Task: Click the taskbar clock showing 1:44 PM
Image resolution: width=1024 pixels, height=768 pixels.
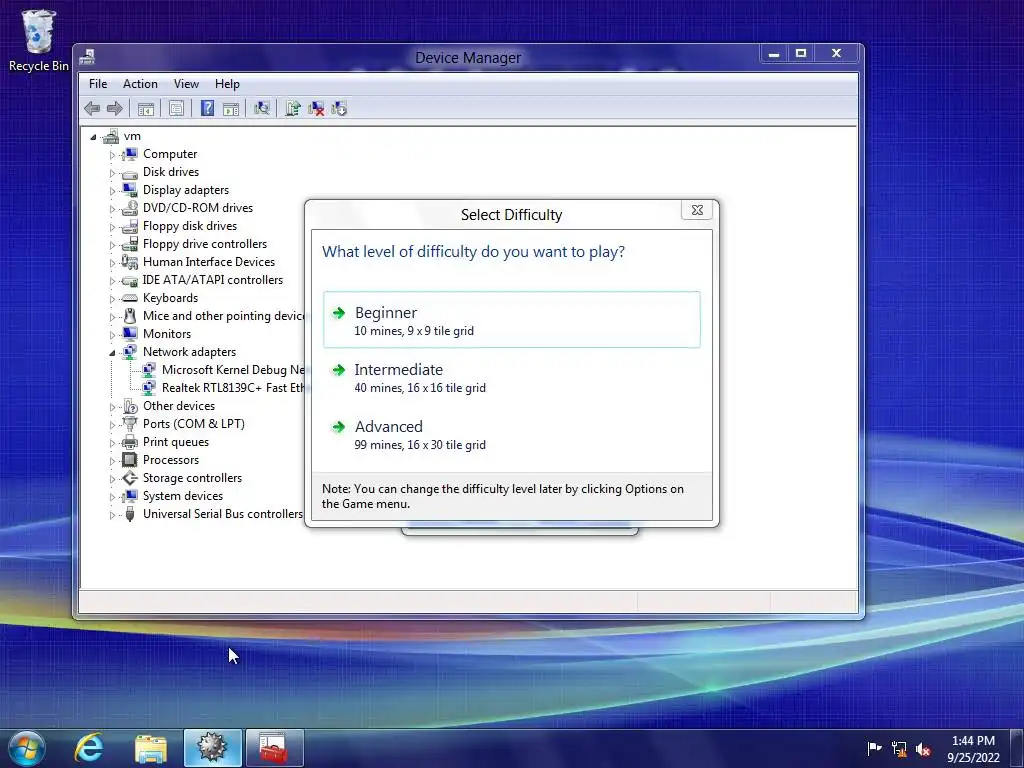Action: (973, 749)
